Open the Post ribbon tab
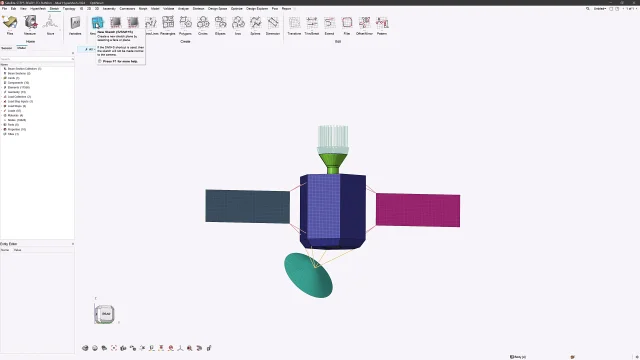The height and width of the screenshot is (360, 640). click(275, 9)
